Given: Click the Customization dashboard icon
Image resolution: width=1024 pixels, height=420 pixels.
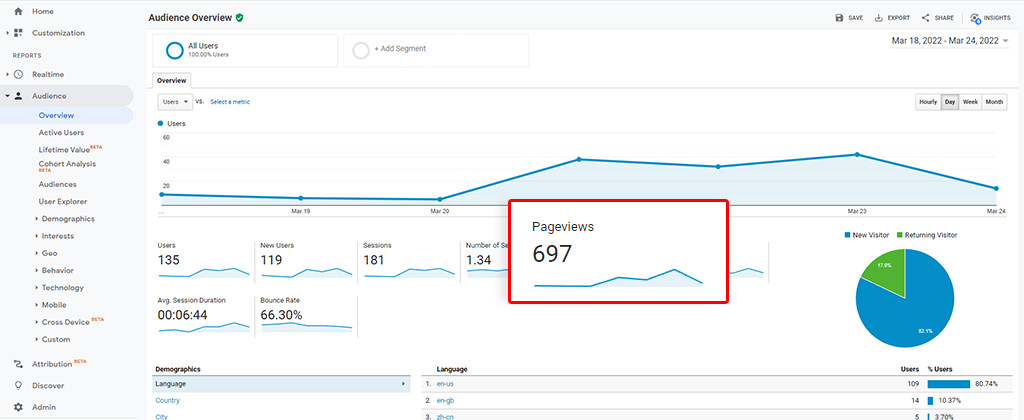Looking at the screenshot, I should click(18, 33).
